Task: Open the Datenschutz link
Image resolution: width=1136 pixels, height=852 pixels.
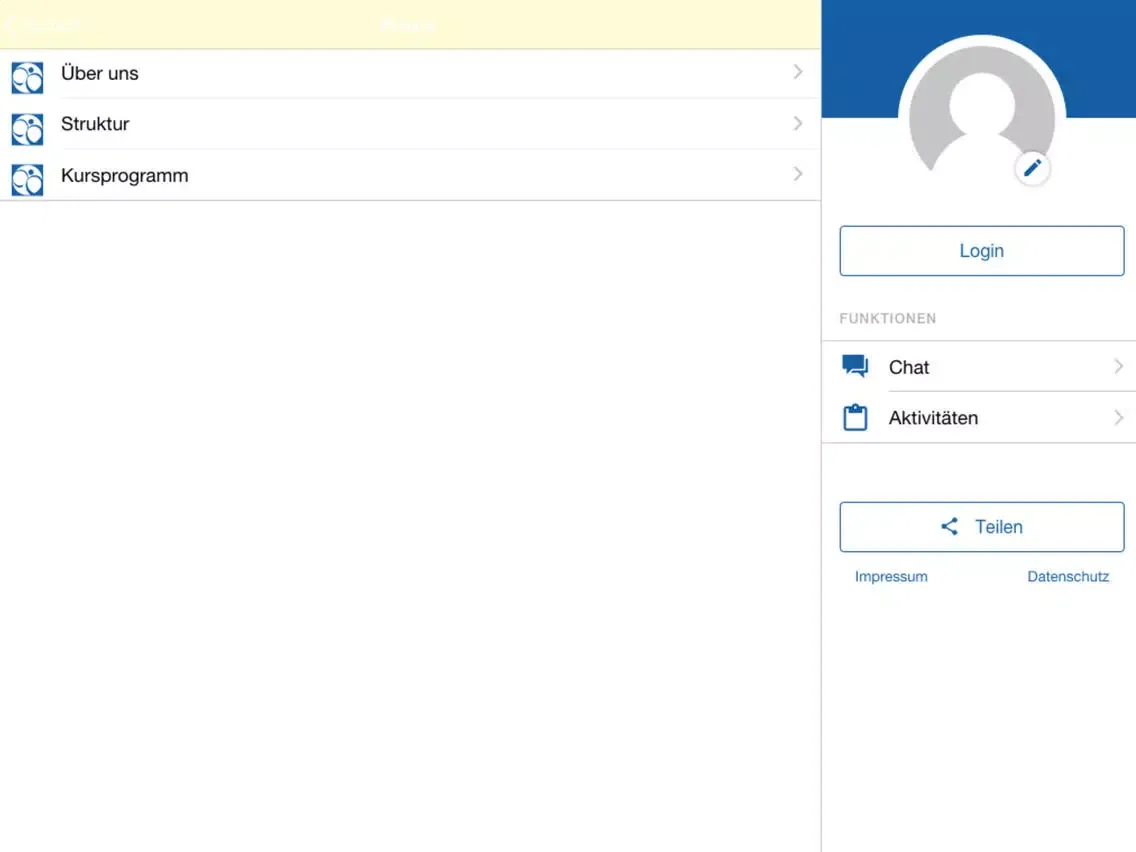Action: point(1068,577)
